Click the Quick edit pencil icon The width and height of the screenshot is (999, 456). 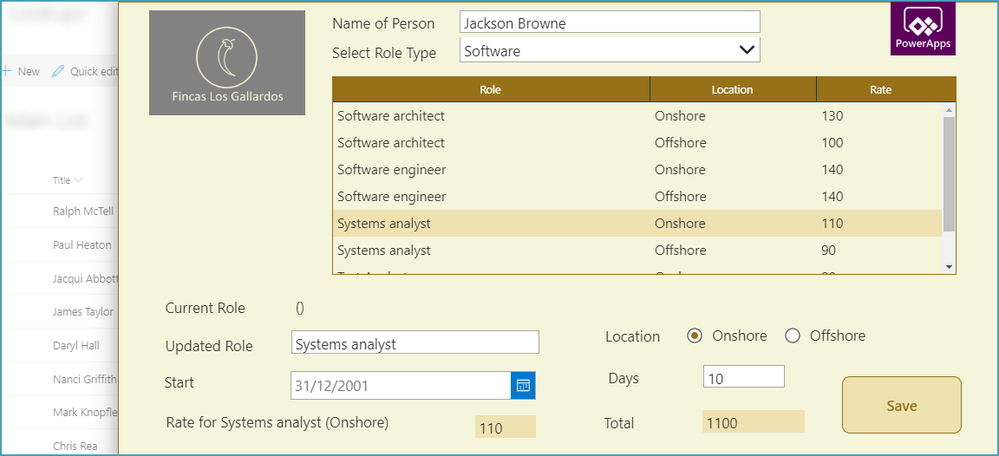[x=58, y=71]
